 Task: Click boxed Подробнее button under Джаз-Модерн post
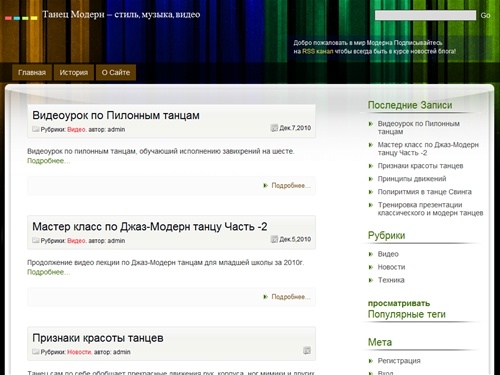(291, 297)
